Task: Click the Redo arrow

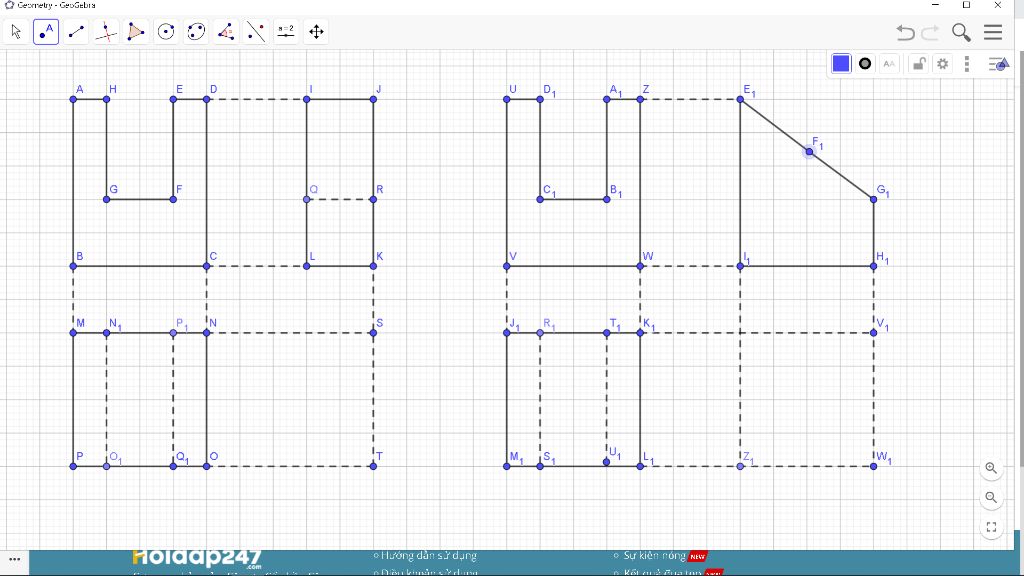Action: [930, 32]
